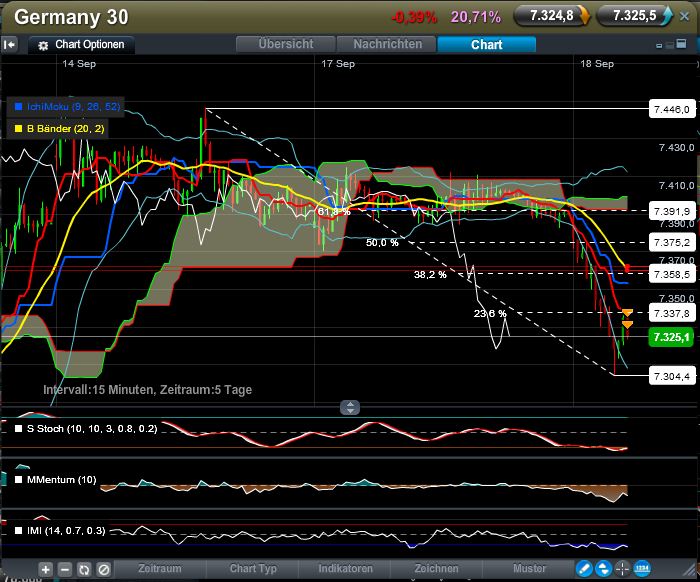Click the 23,6 % Fibonacci label
The height and width of the screenshot is (582, 700).
(x=490, y=314)
